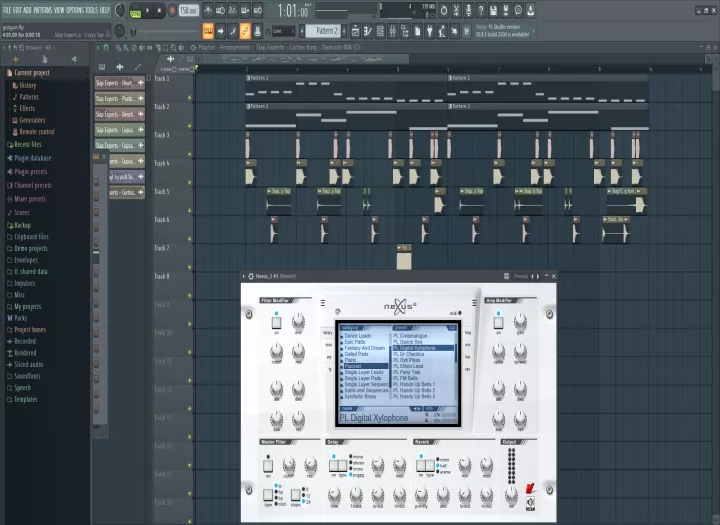This screenshot has height=525, width=720.
Task: Mute Track 1 with its green dot
Action: click(190, 97)
